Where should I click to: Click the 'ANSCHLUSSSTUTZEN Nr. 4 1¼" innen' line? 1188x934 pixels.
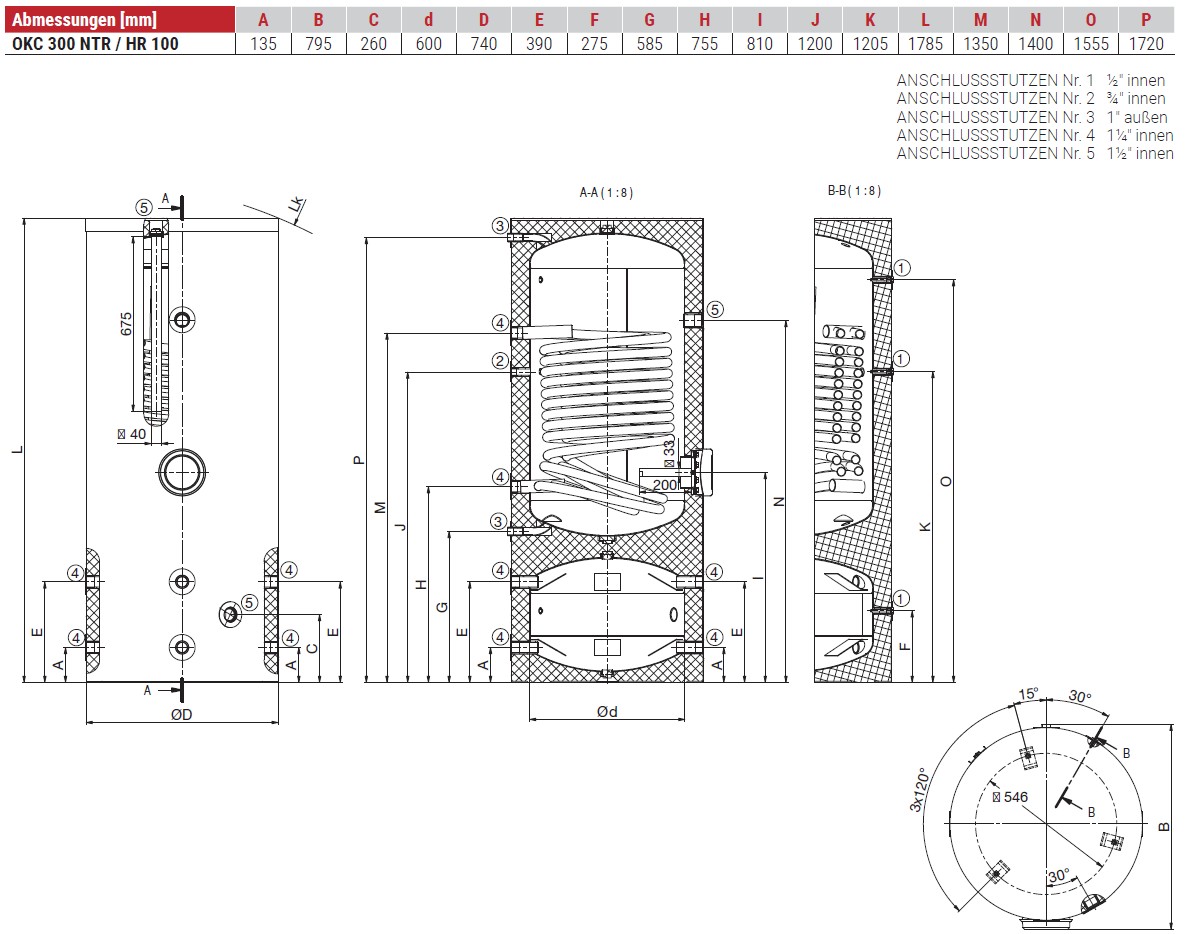point(1035,135)
